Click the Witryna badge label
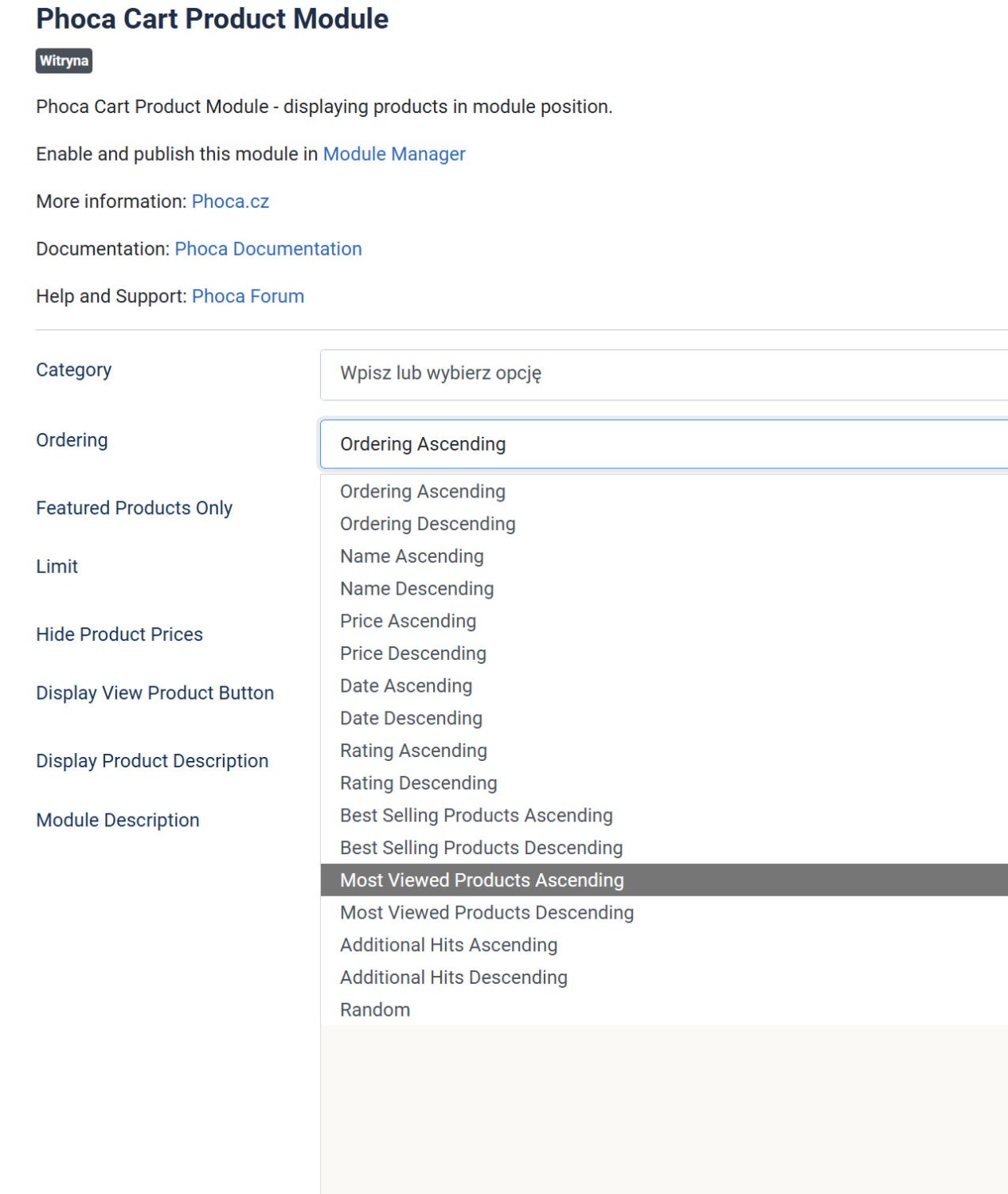1008x1194 pixels. [x=64, y=61]
